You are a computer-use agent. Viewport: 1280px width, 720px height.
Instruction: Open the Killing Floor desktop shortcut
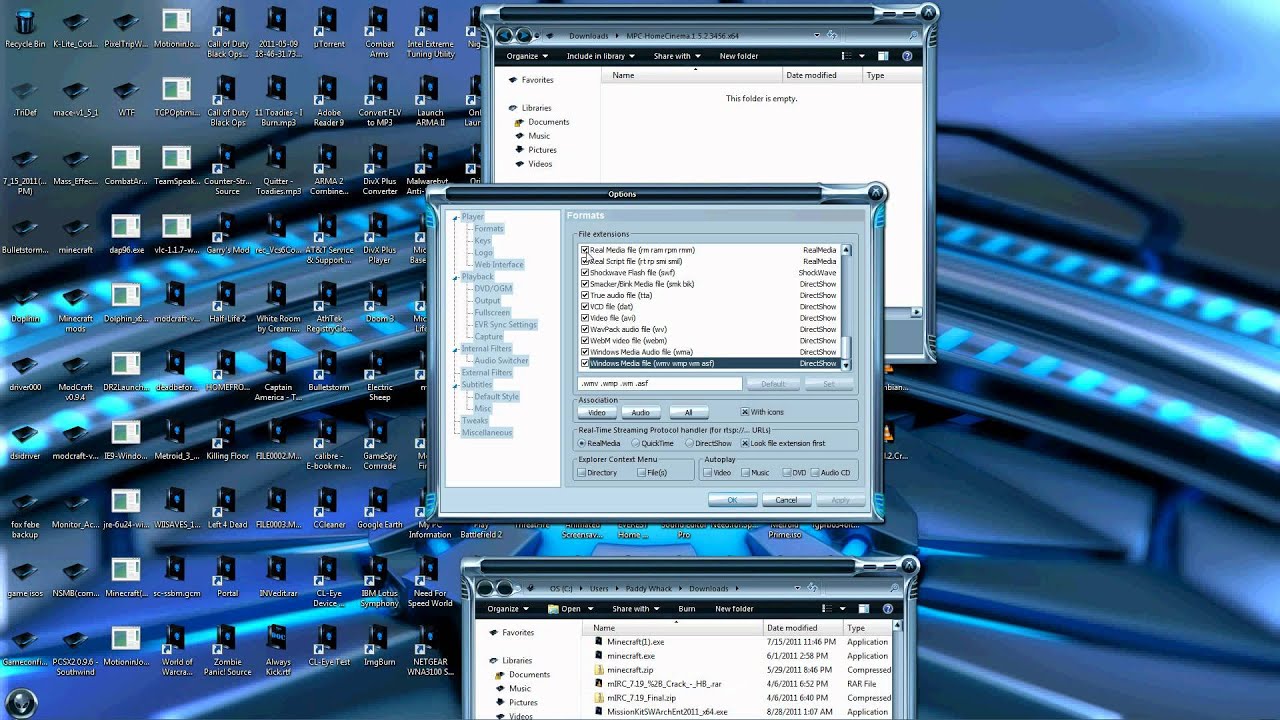click(227, 440)
